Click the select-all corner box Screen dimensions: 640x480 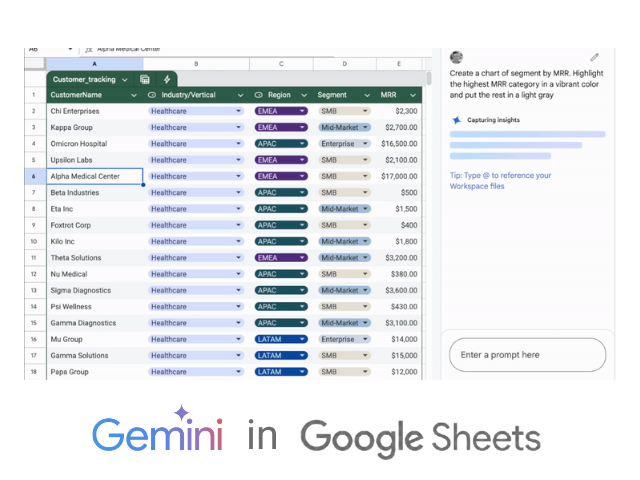[35, 63]
